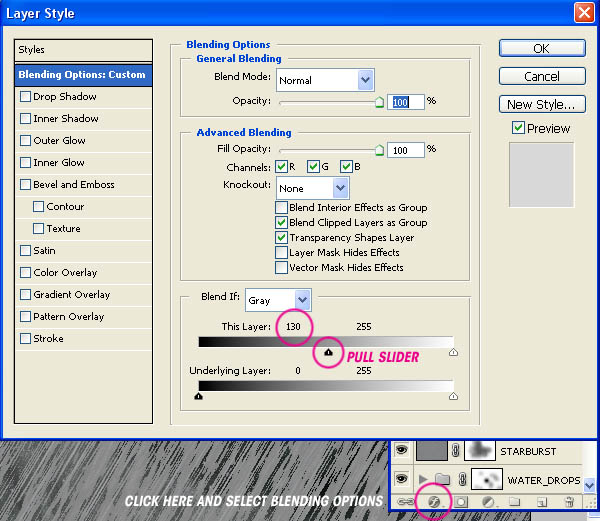Enable the Drop Shadow checkbox
The image size is (600, 521).
25,96
